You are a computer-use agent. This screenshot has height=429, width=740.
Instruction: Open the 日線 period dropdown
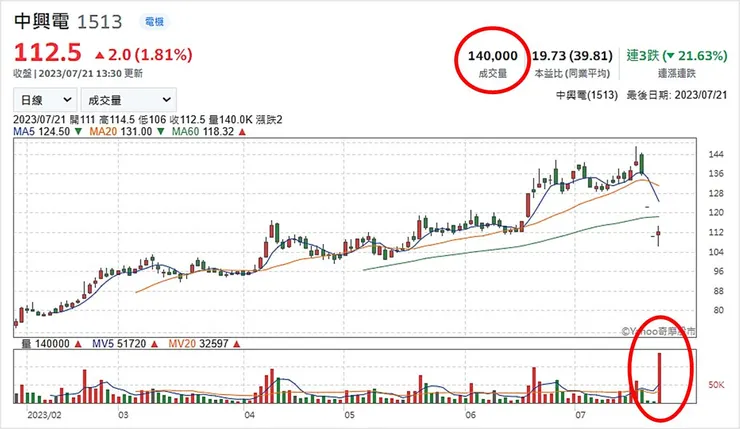[46, 100]
